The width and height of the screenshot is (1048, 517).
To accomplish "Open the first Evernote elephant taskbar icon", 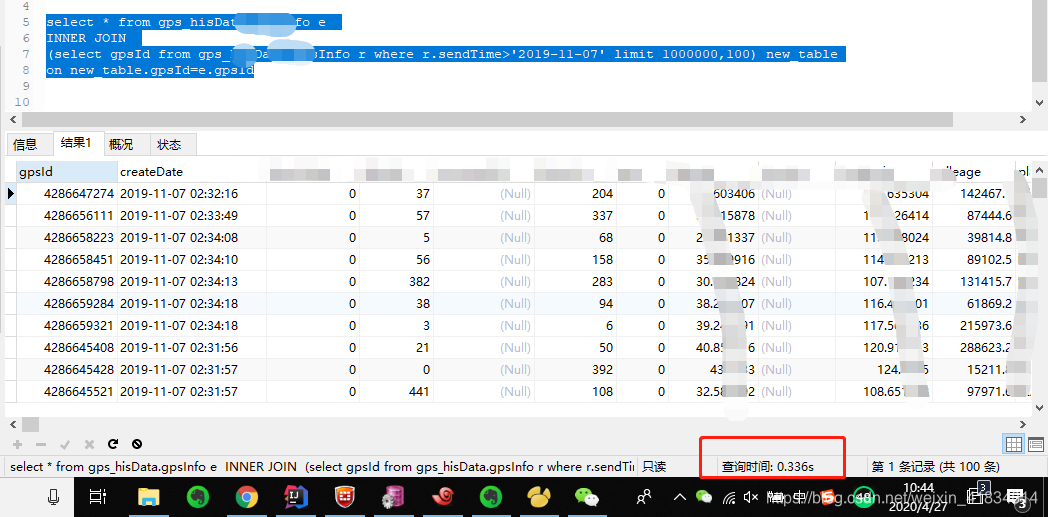I will pos(198,496).
